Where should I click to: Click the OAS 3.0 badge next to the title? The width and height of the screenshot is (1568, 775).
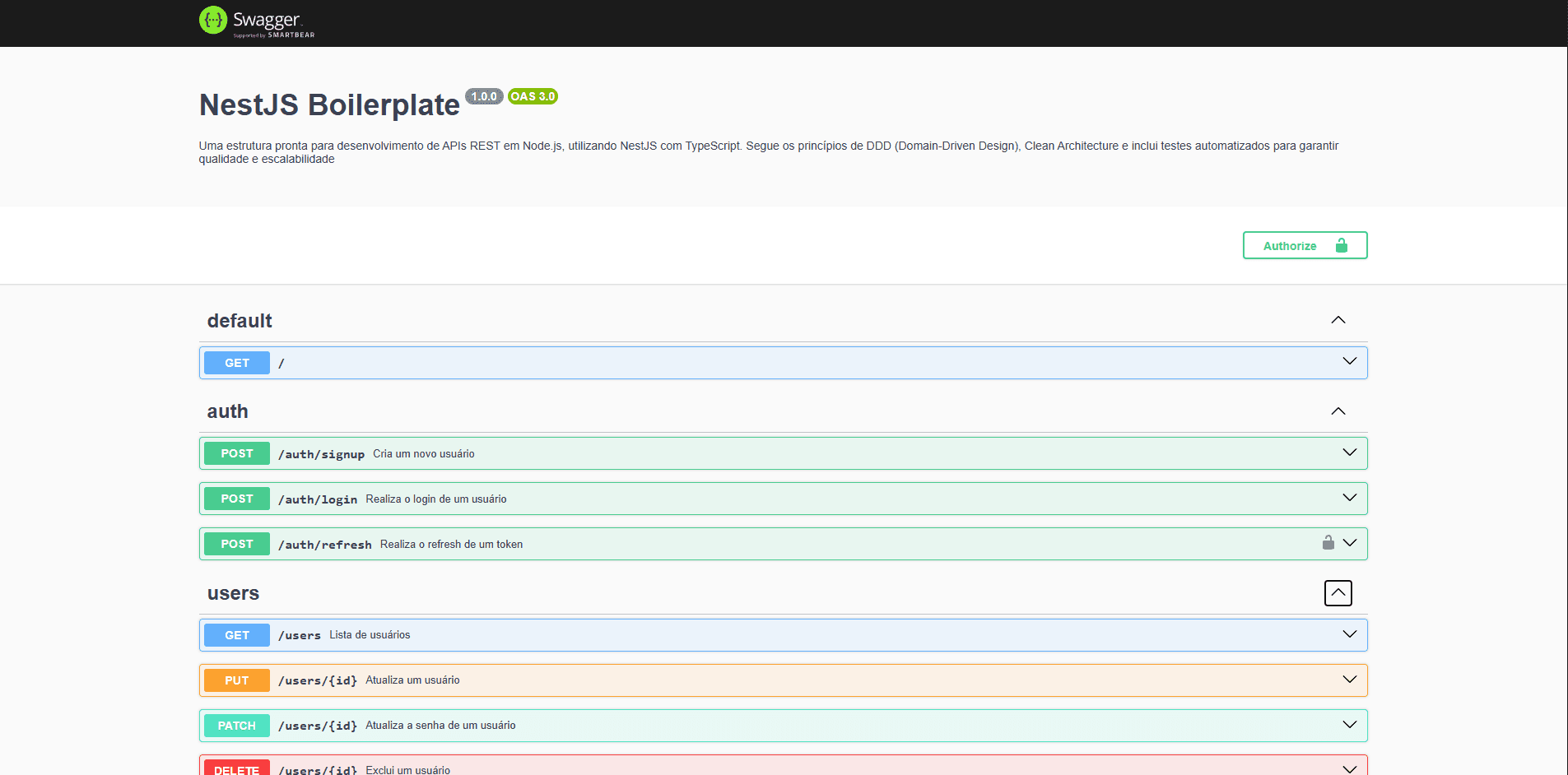tap(532, 96)
